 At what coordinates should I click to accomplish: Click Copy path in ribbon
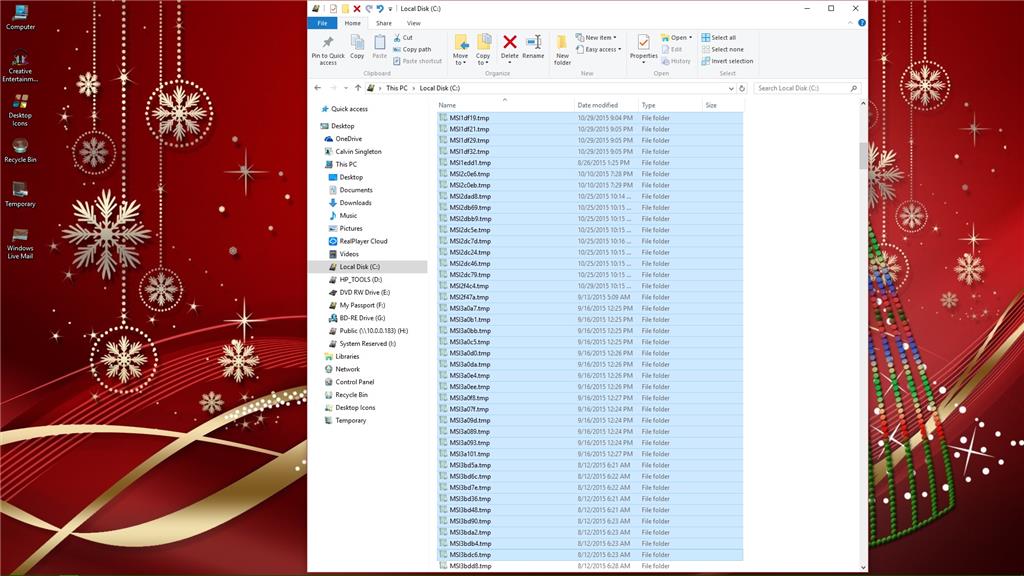412,50
